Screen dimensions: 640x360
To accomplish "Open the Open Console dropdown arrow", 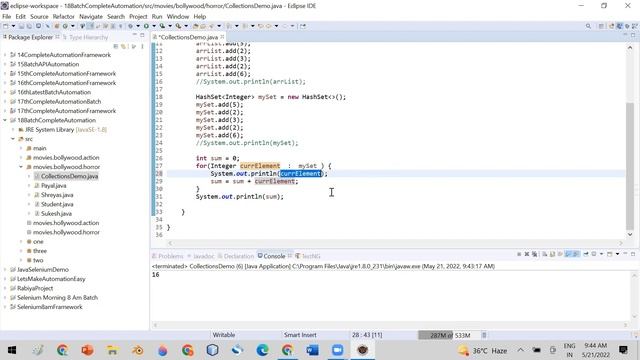I will 617,254.
